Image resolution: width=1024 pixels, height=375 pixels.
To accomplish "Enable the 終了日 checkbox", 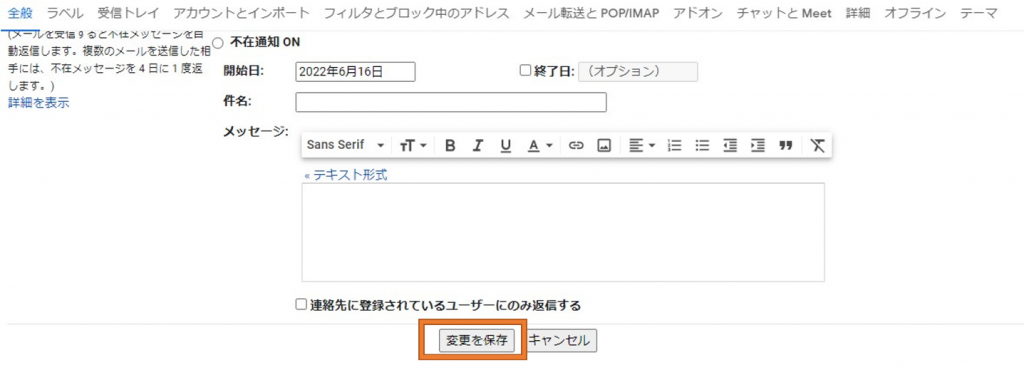I will (525, 71).
